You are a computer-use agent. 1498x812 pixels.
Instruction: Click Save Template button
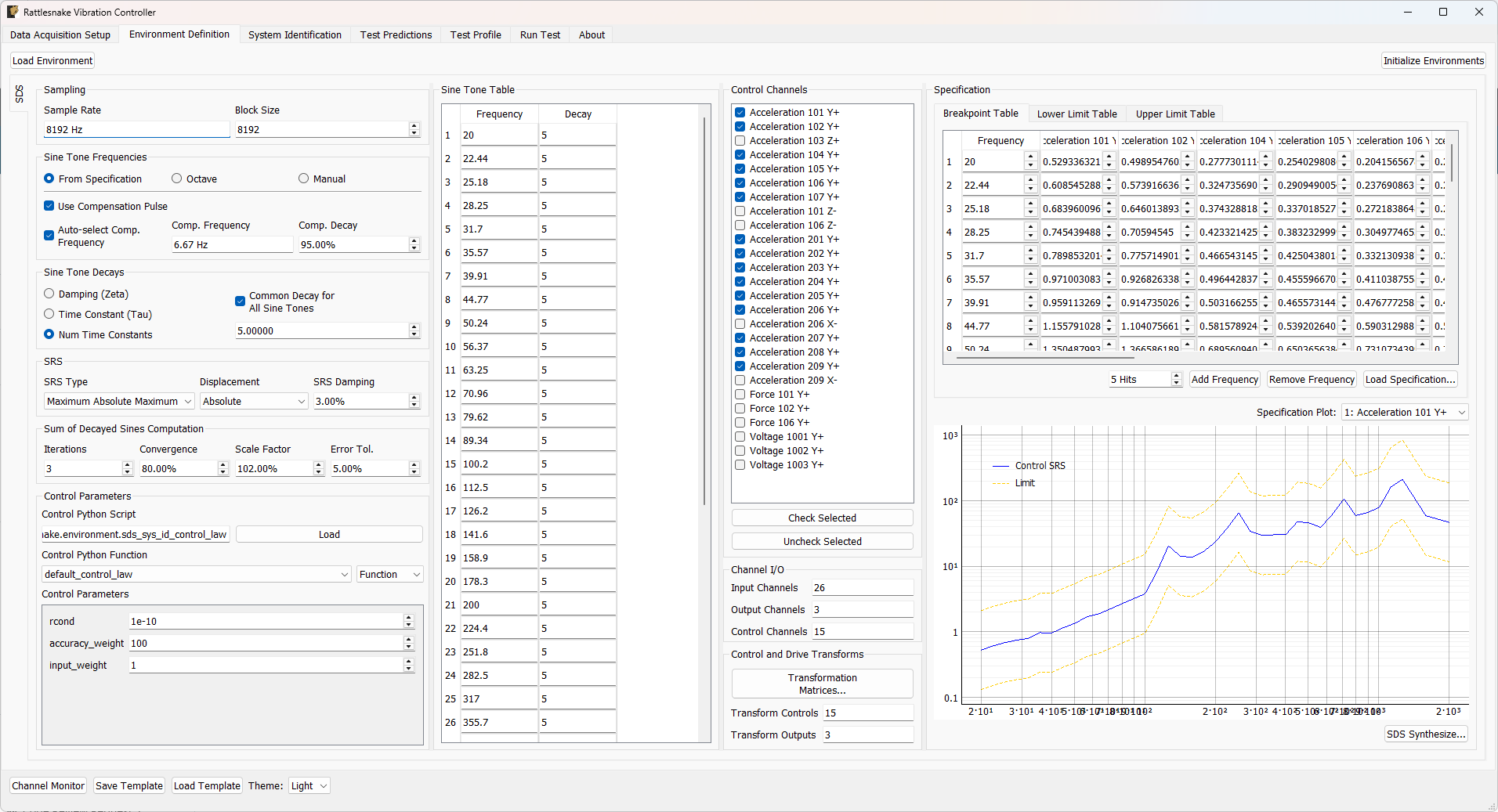tap(129, 785)
